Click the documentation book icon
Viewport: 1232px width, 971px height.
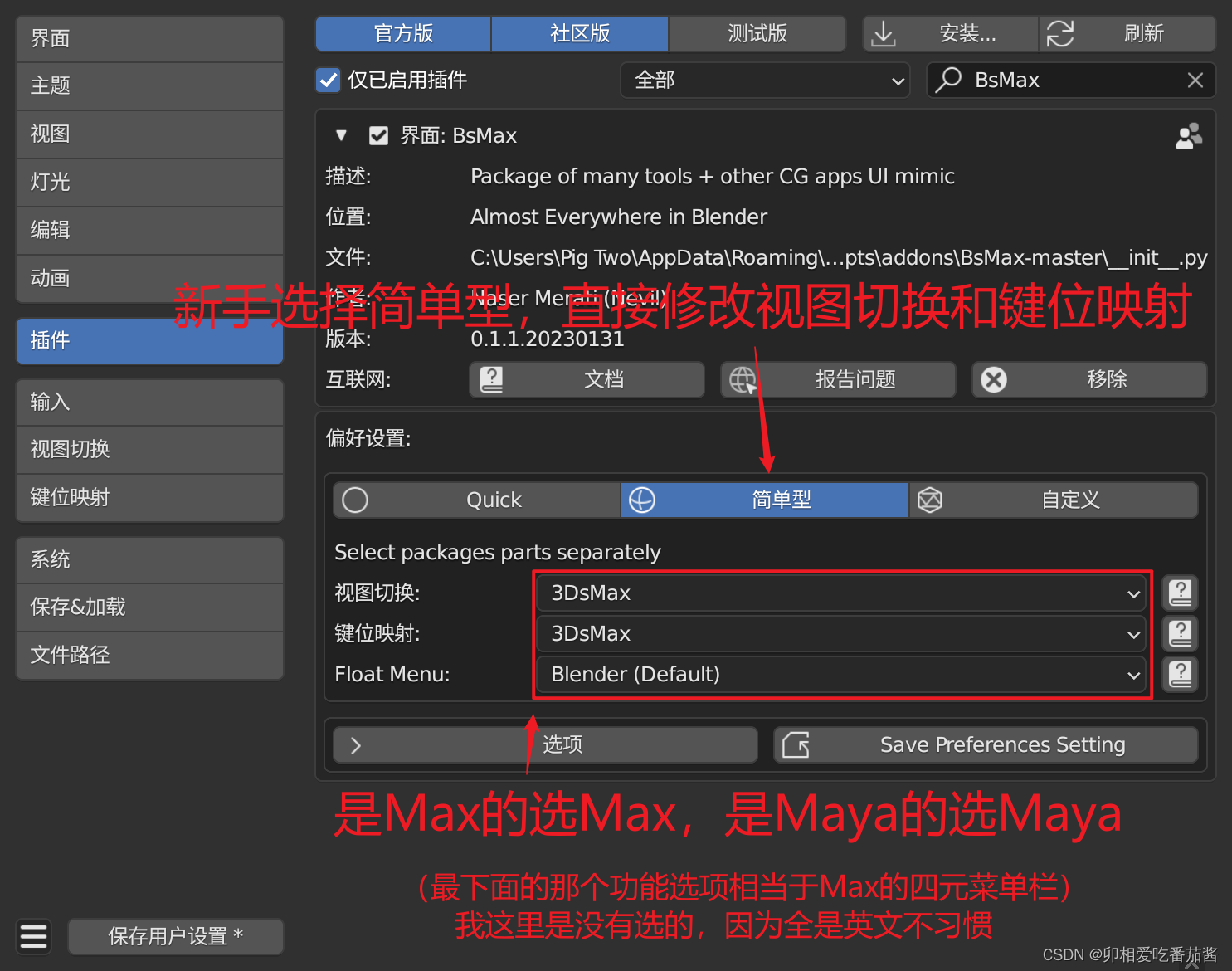click(x=491, y=380)
